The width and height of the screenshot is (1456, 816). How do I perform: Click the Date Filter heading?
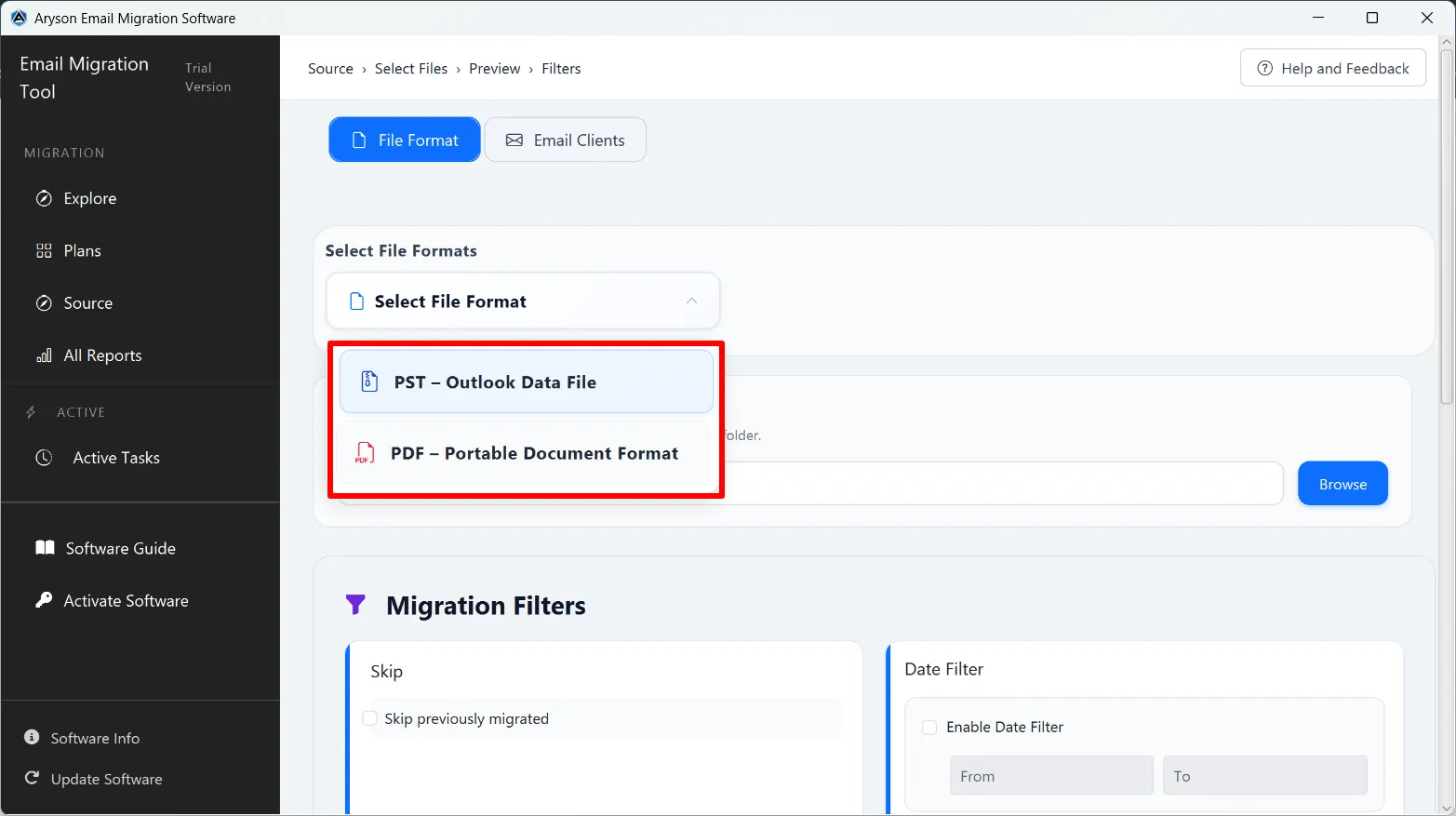943,669
